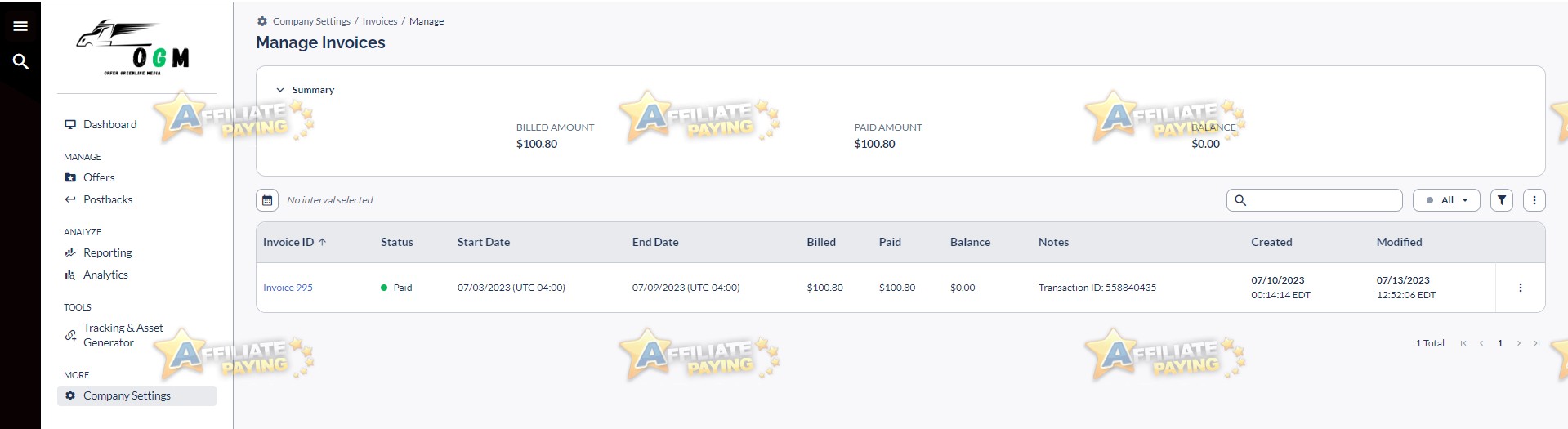Click the sidebar search magnifier icon
Viewport: 1568px width, 429px height.
tap(20, 61)
